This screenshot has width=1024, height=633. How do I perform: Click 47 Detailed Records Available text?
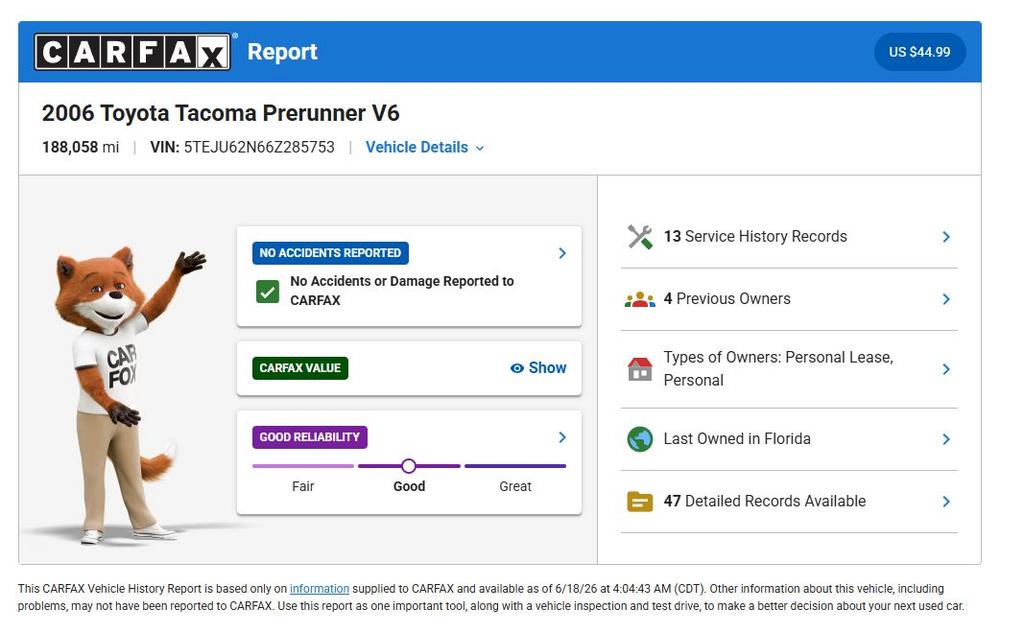(765, 501)
